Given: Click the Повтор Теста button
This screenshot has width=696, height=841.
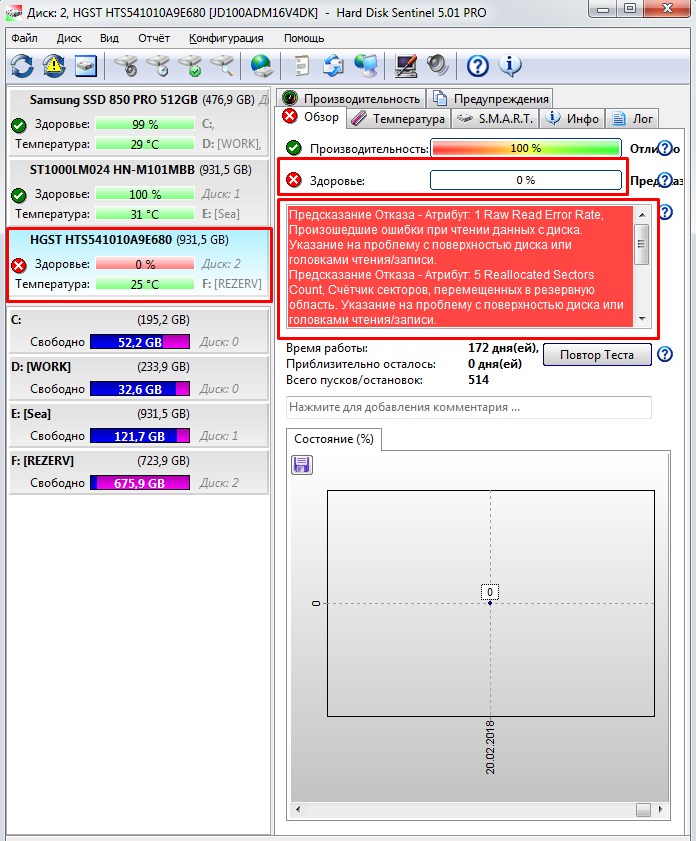Looking at the screenshot, I should coord(597,355).
